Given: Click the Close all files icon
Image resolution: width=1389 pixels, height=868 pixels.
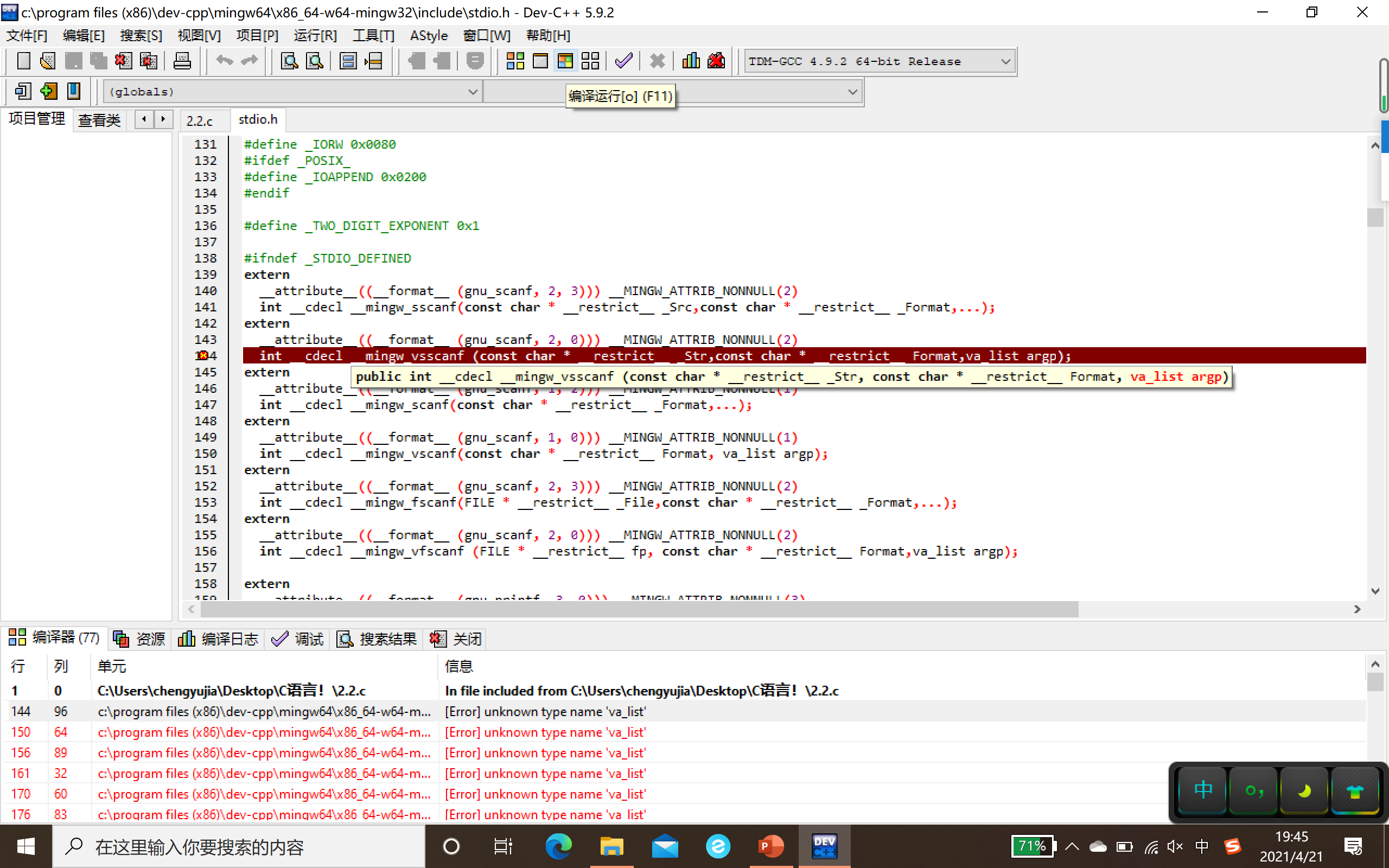Looking at the screenshot, I should tap(148, 61).
